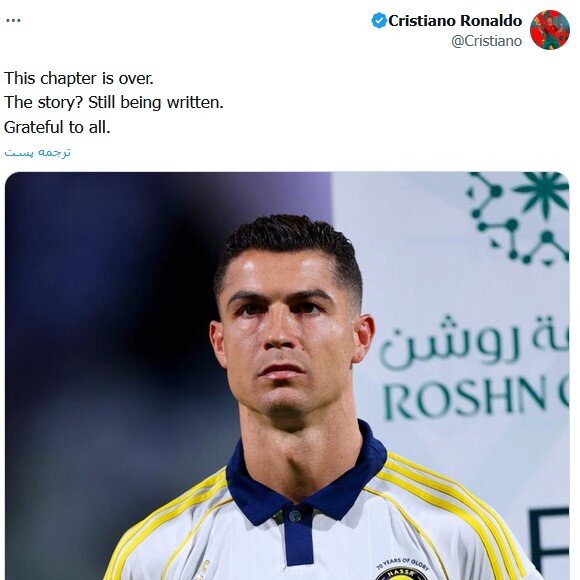The image size is (580, 580).
Task: Click the Persian translate post link
Action: 37,152
